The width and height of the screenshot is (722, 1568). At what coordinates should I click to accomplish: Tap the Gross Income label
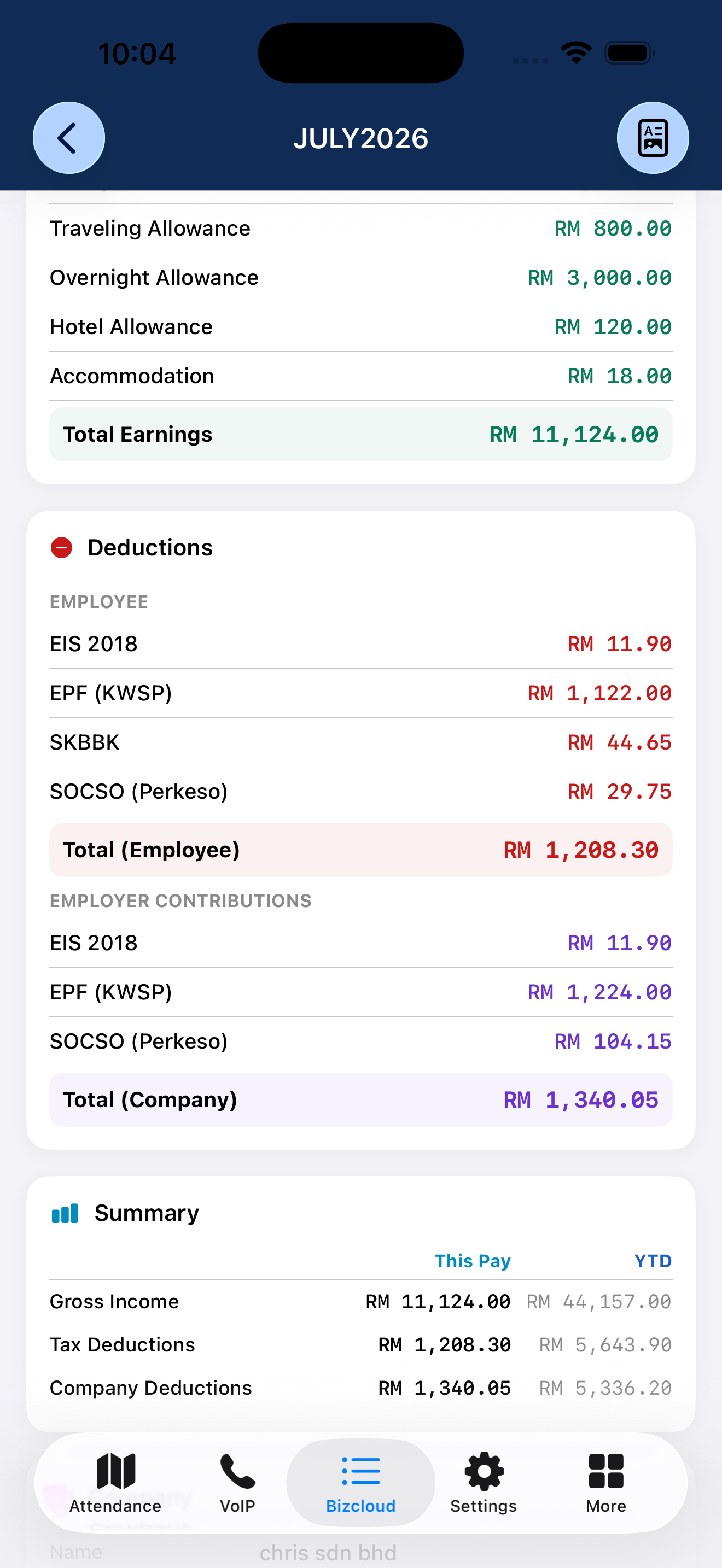coord(114,1301)
